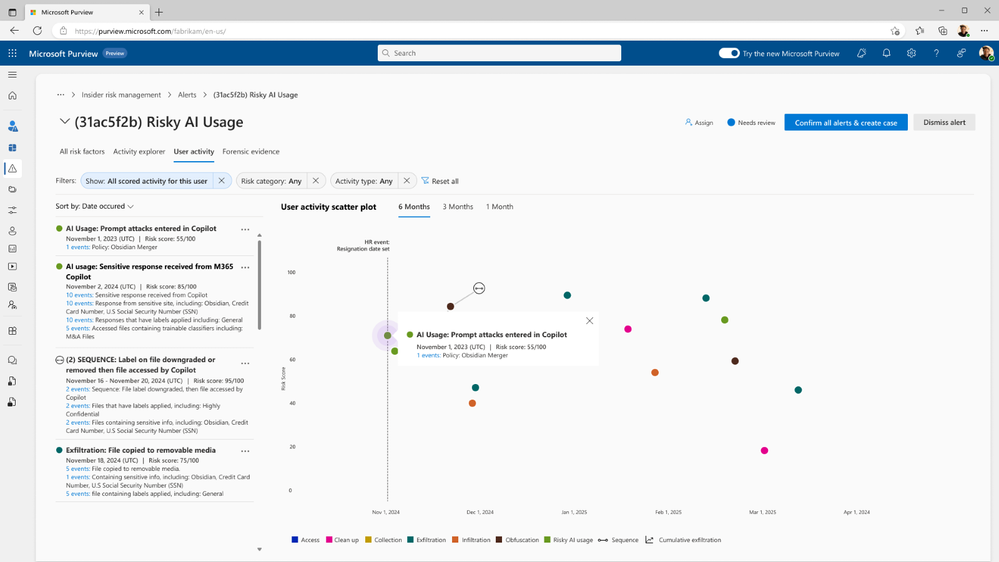
Task: Click the Risky AI usage legend swatch
Action: point(547,540)
